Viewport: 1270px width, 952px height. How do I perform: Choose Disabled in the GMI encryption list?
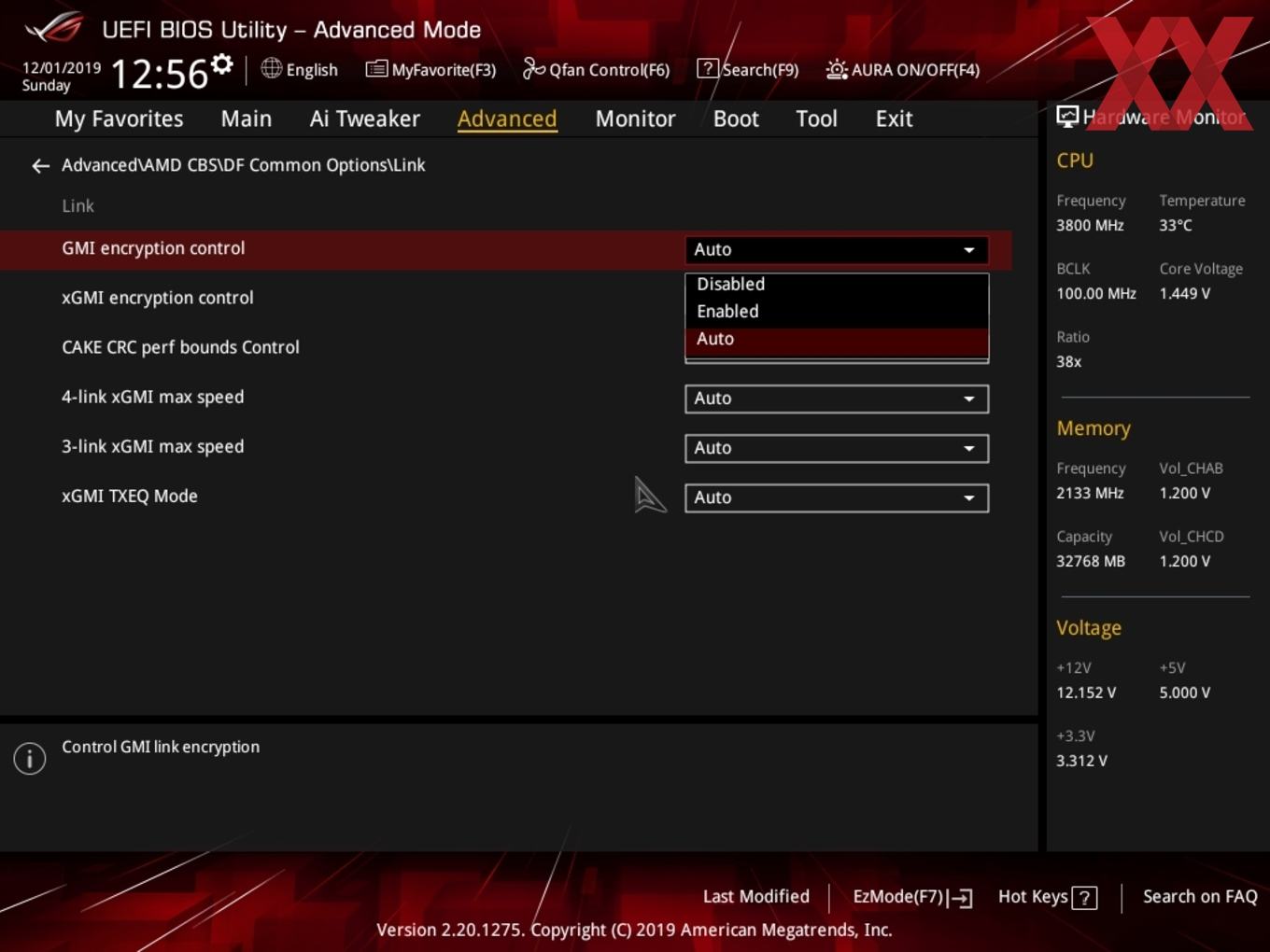(x=837, y=284)
